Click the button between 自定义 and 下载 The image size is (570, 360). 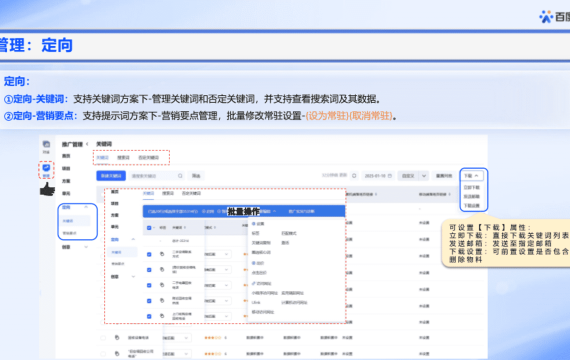pyautogui.click(x=444, y=176)
